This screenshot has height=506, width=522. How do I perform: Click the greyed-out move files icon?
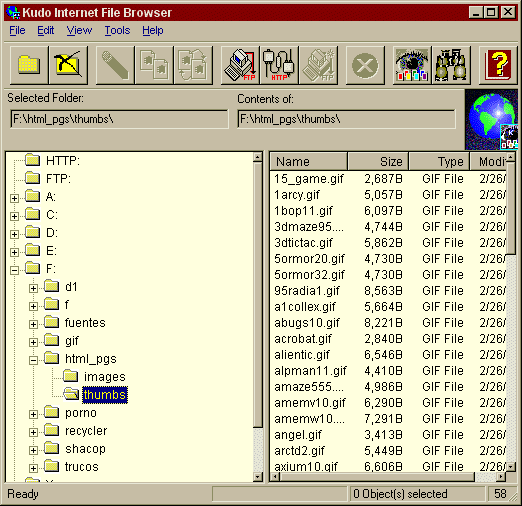pyautogui.click(x=193, y=65)
